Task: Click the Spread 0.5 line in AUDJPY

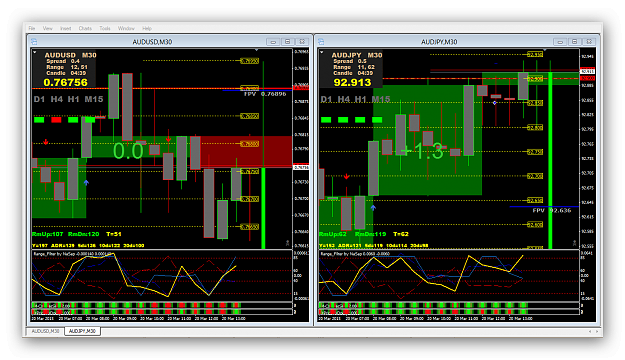Action: [350, 61]
